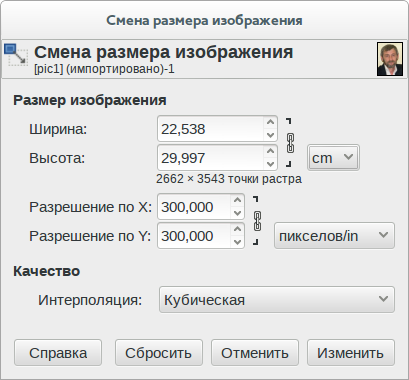Open the пикселов/in resolution units dropdown
409x380 pixels.
(x=334, y=236)
